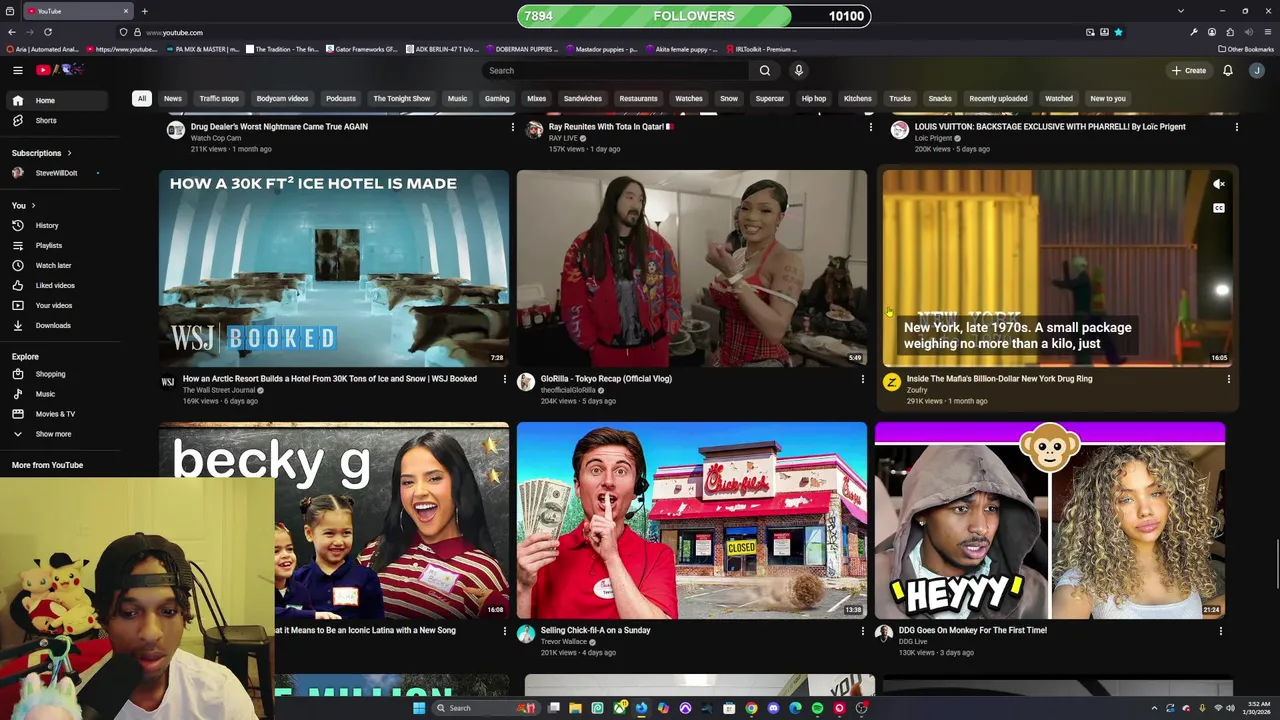This screenshot has height=720, width=1280.
Task: Unmute the Mafia drug ring preview
Action: [1219, 184]
